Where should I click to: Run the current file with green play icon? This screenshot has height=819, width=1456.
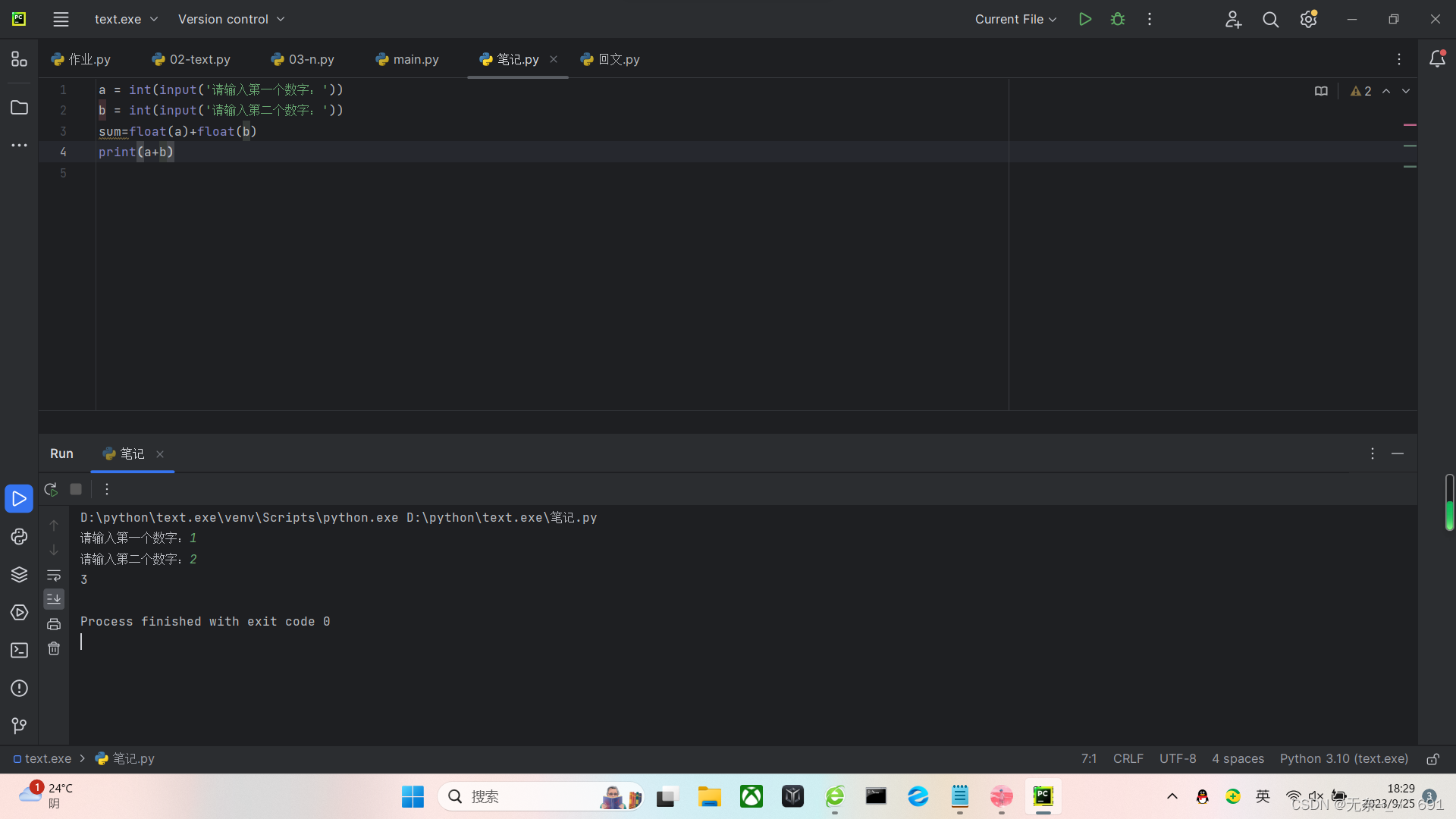1085,19
